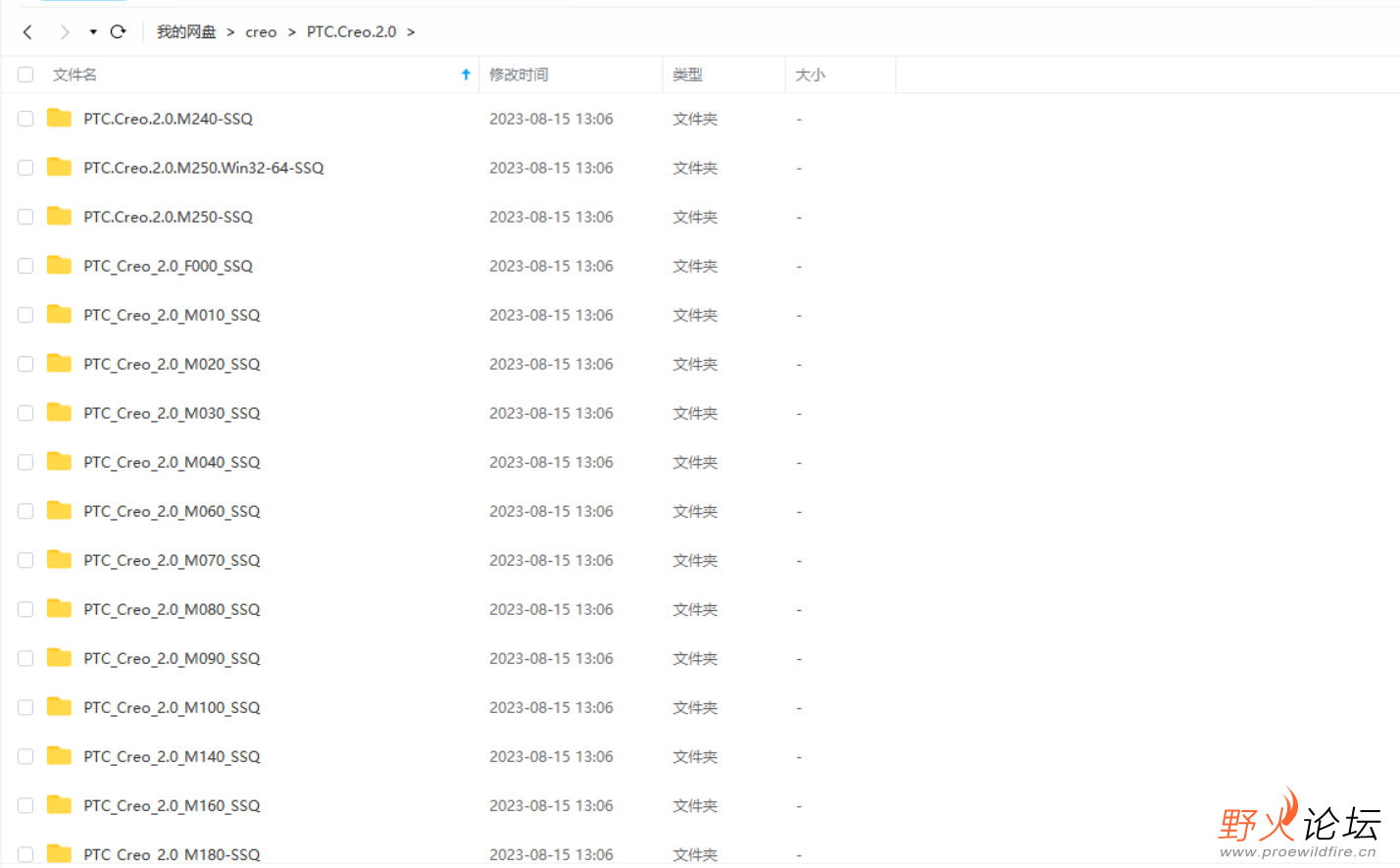
Task: Check the box for PTC.Creo.2.0.M240-SSQ
Action: [25, 119]
